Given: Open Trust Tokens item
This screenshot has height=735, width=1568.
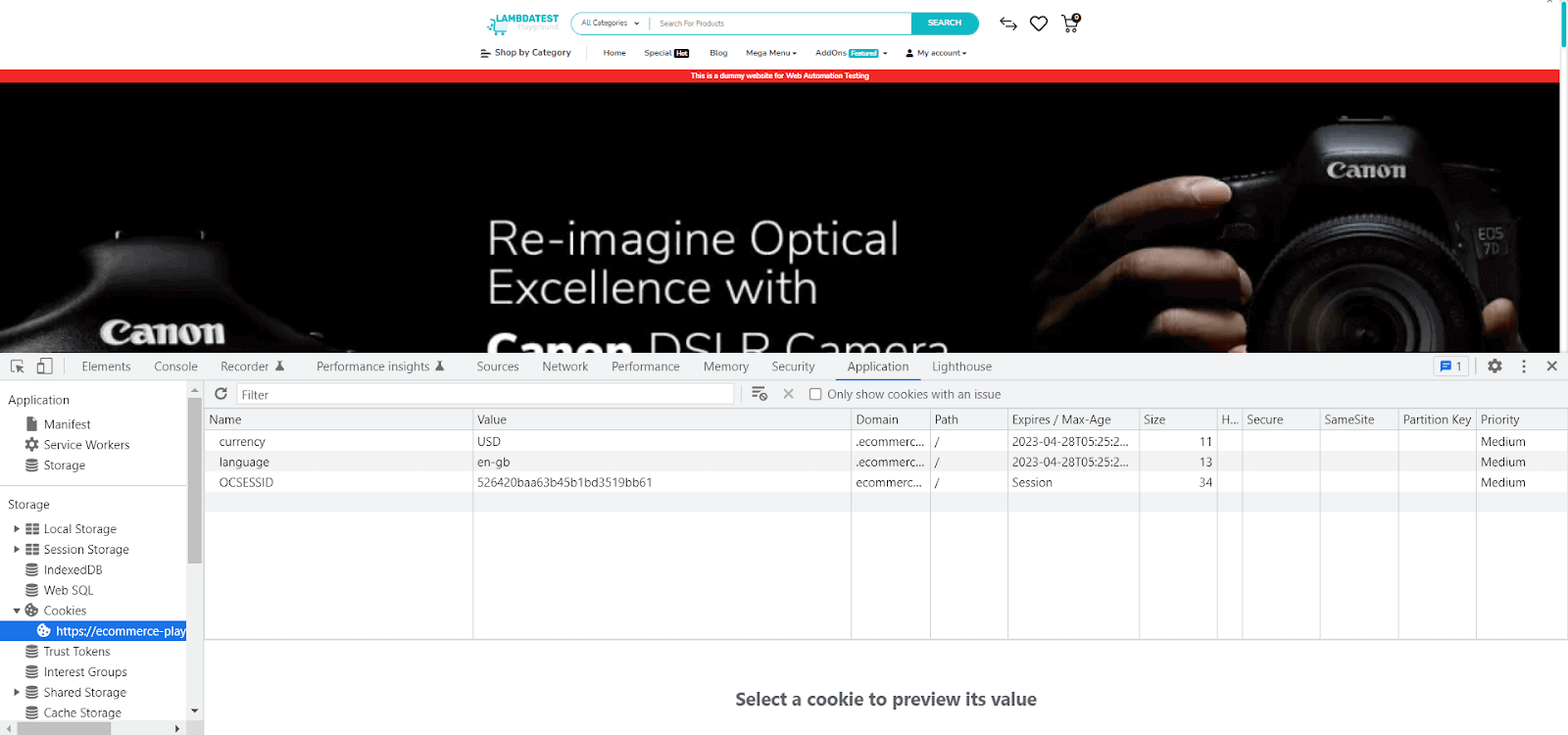Looking at the screenshot, I should pos(67,652).
